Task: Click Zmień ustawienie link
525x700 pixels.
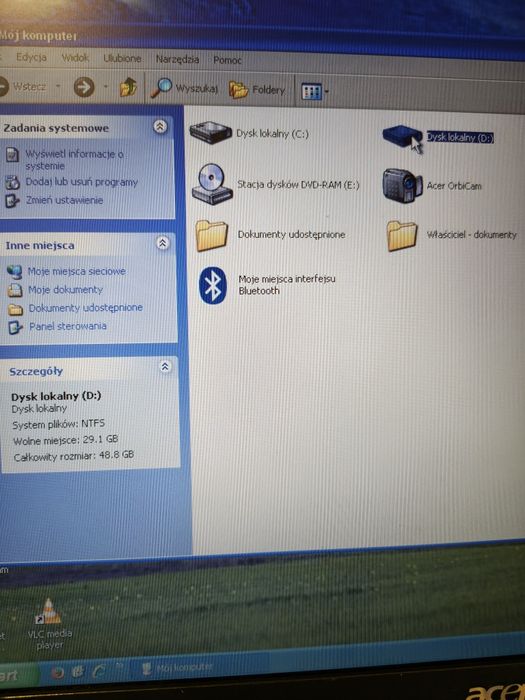Action: click(64, 200)
